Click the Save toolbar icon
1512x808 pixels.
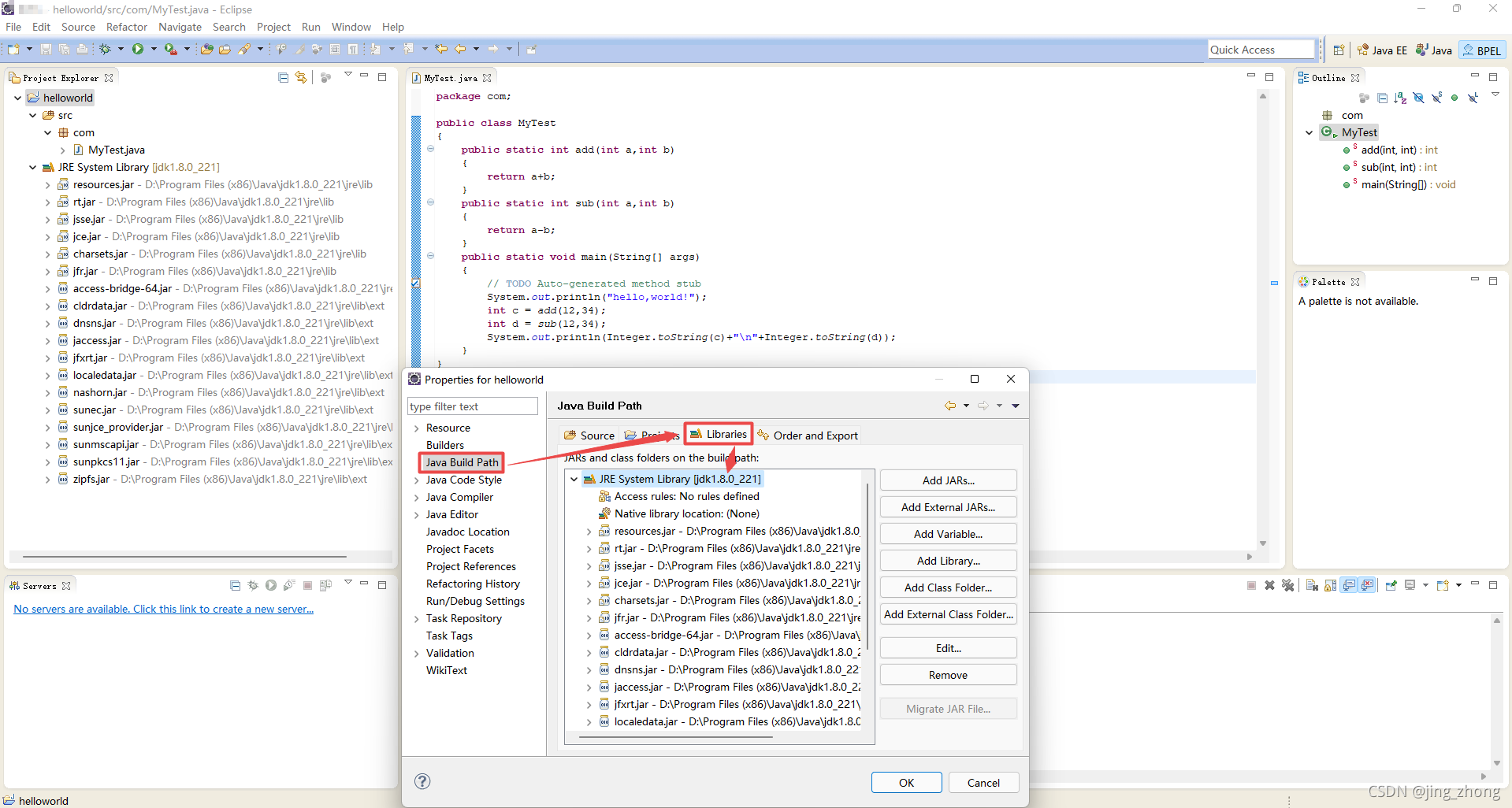click(x=46, y=49)
